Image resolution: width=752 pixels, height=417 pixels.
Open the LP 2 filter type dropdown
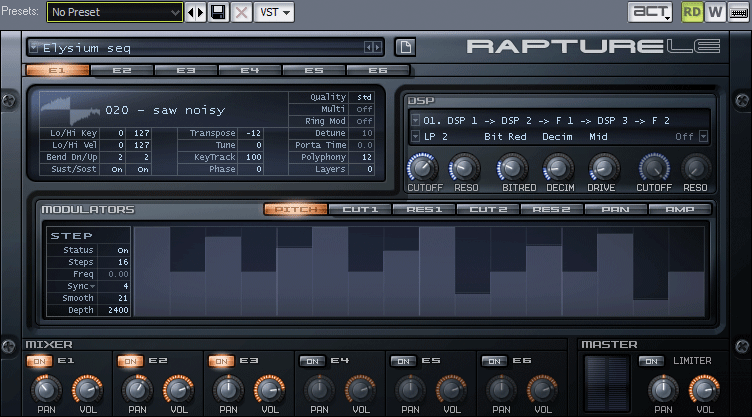415,137
